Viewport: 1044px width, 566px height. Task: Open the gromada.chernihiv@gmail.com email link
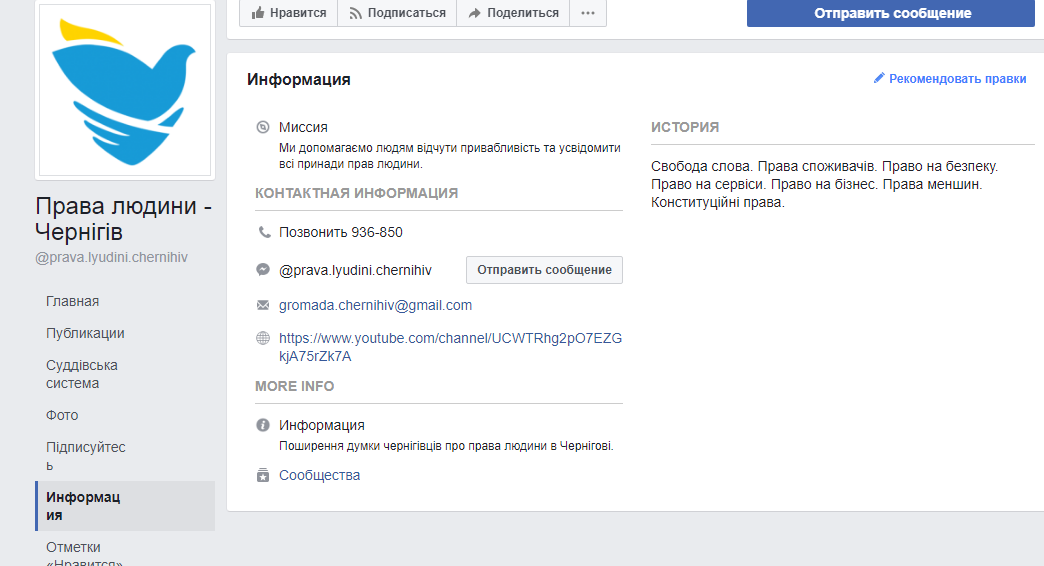tap(375, 305)
